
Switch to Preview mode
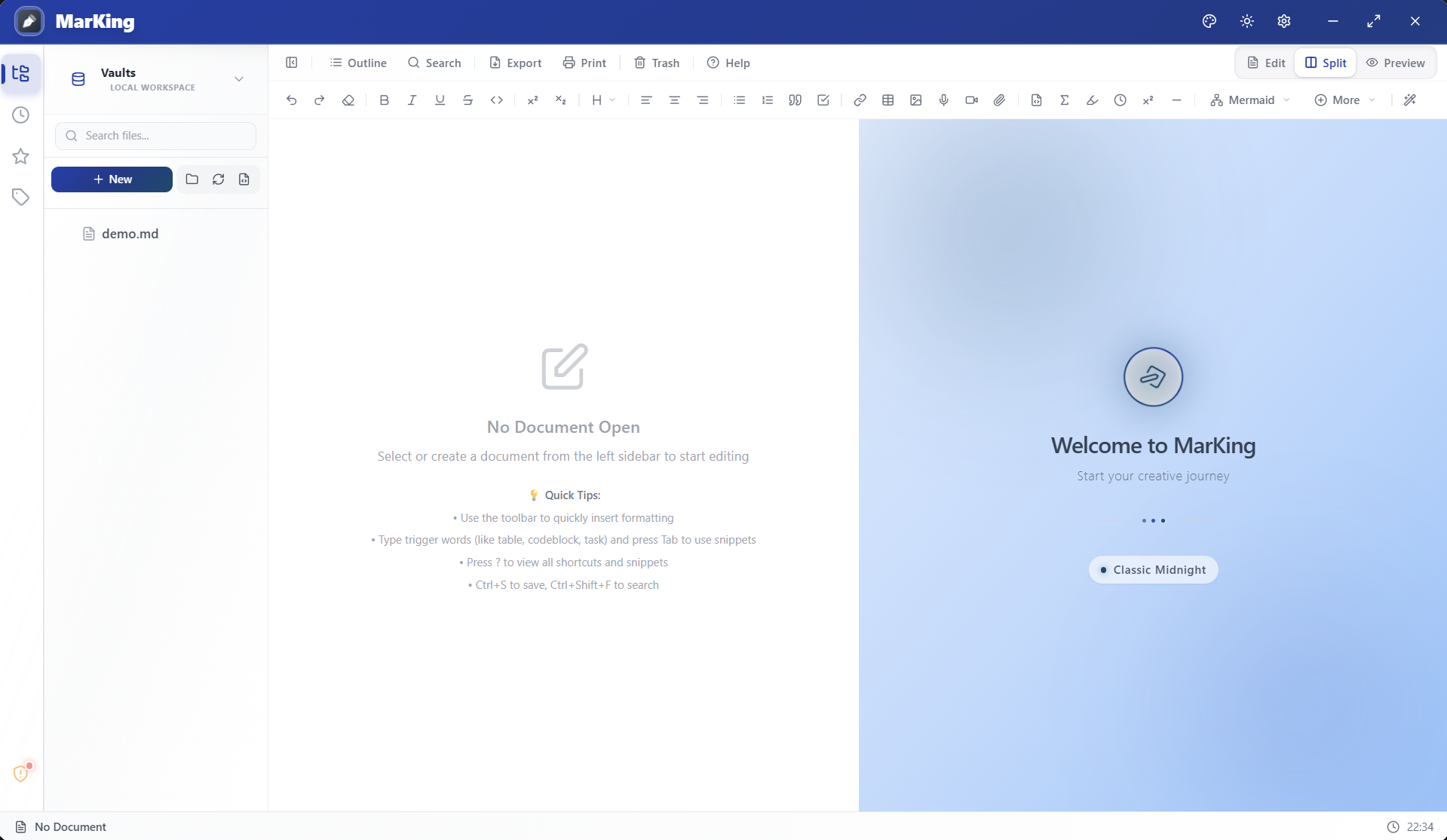[1396, 63]
